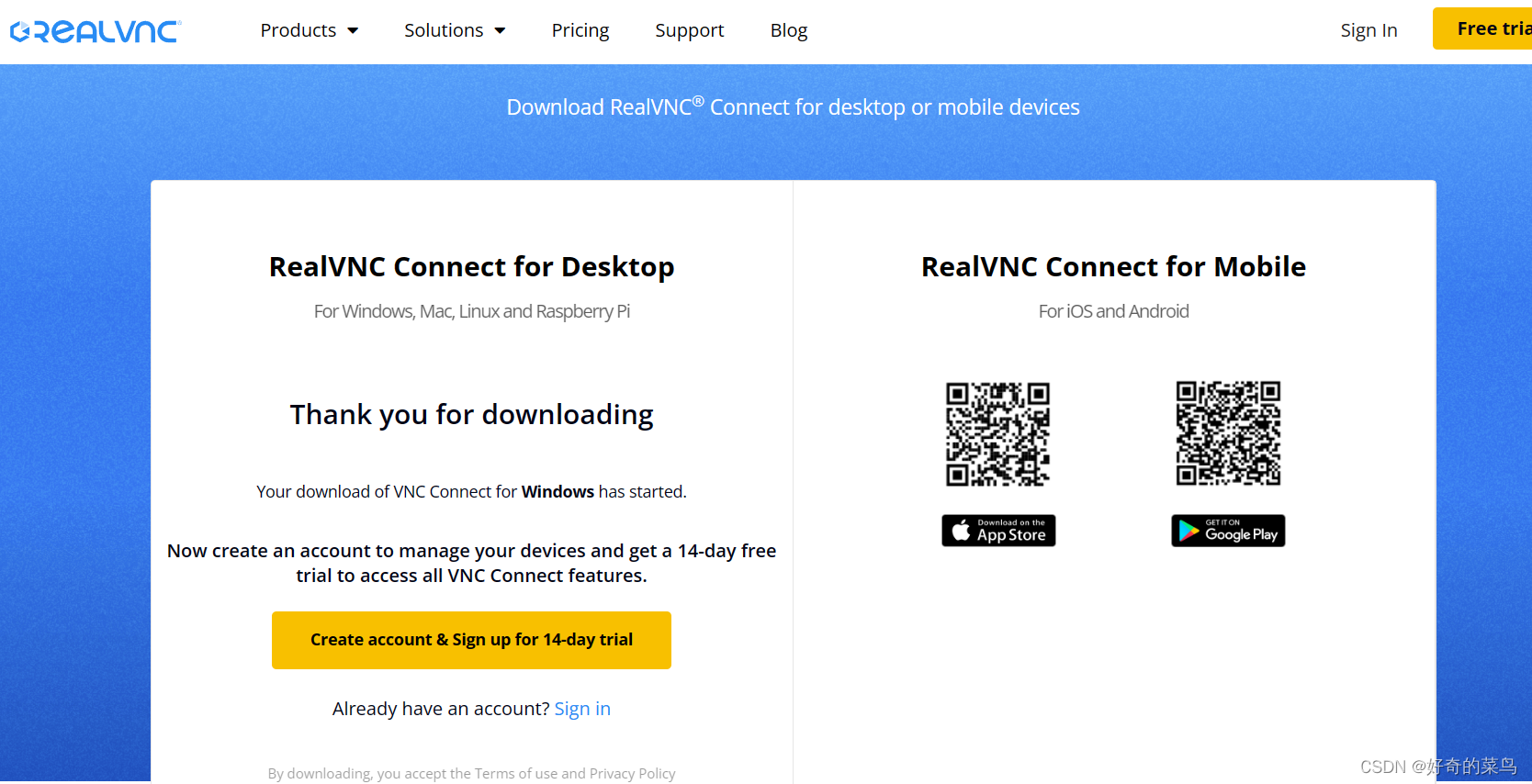This screenshot has height=784, width=1532.
Task: Click the bold word Windows
Action: pos(558,492)
